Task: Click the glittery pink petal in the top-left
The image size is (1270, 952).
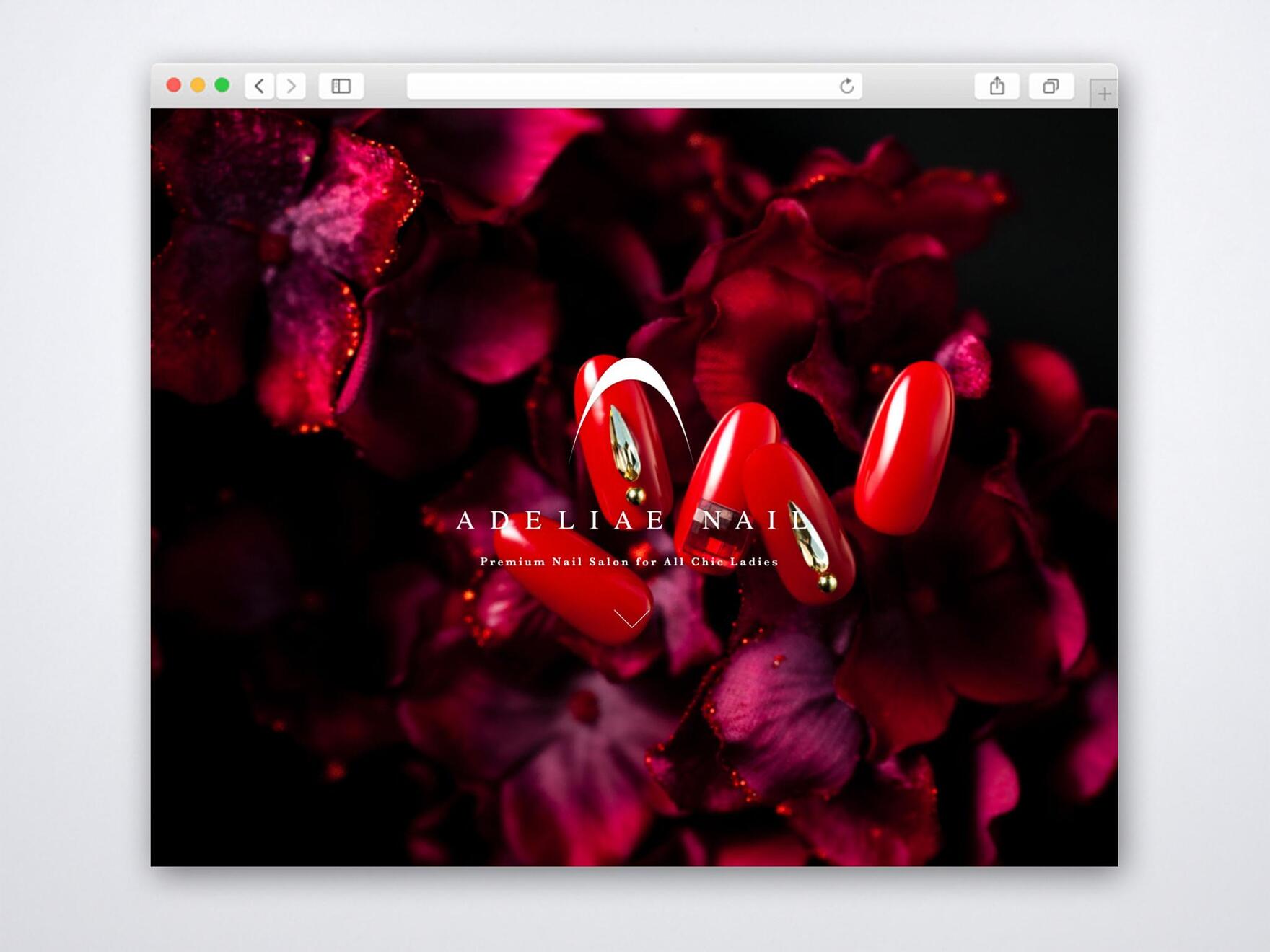Action: click(339, 209)
